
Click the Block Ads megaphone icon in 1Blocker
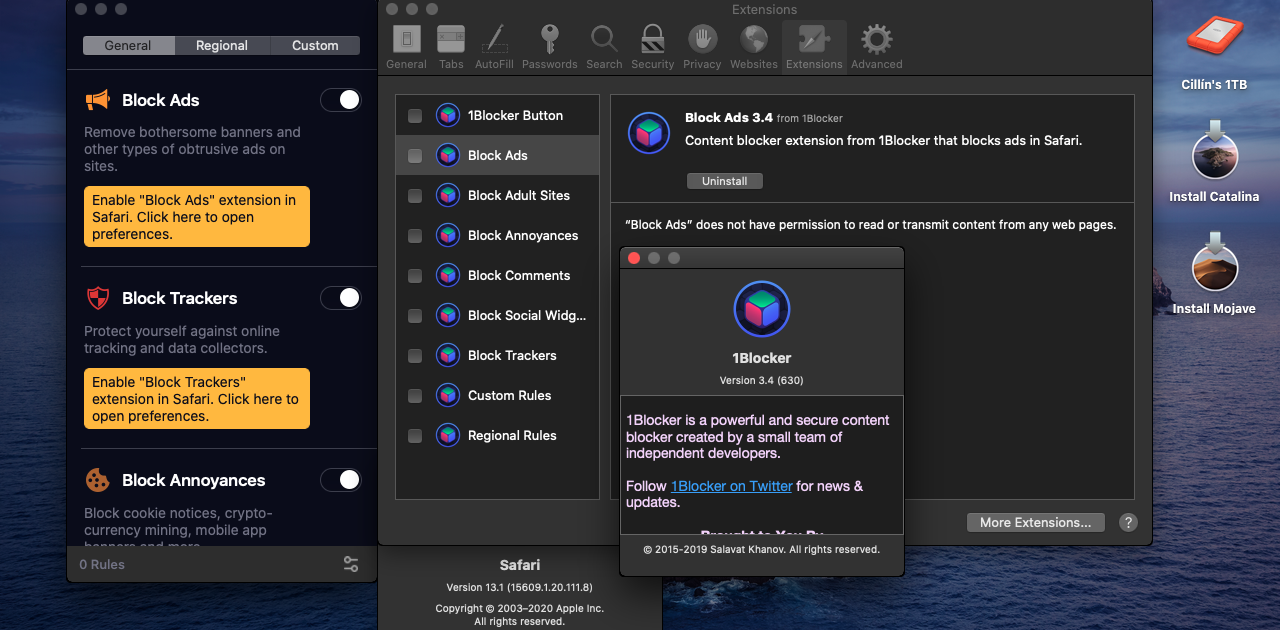[x=97, y=100]
